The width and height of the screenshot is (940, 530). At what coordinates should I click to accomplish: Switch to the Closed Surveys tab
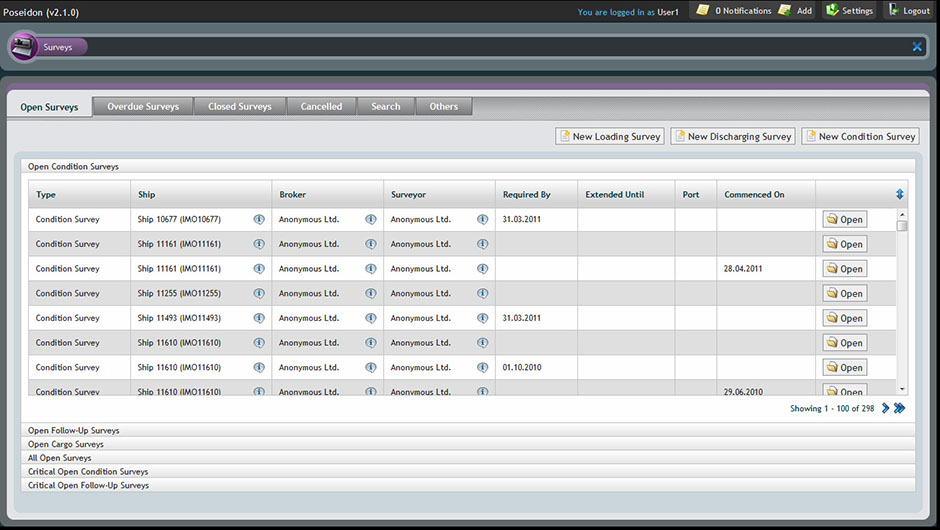pyautogui.click(x=239, y=106)
